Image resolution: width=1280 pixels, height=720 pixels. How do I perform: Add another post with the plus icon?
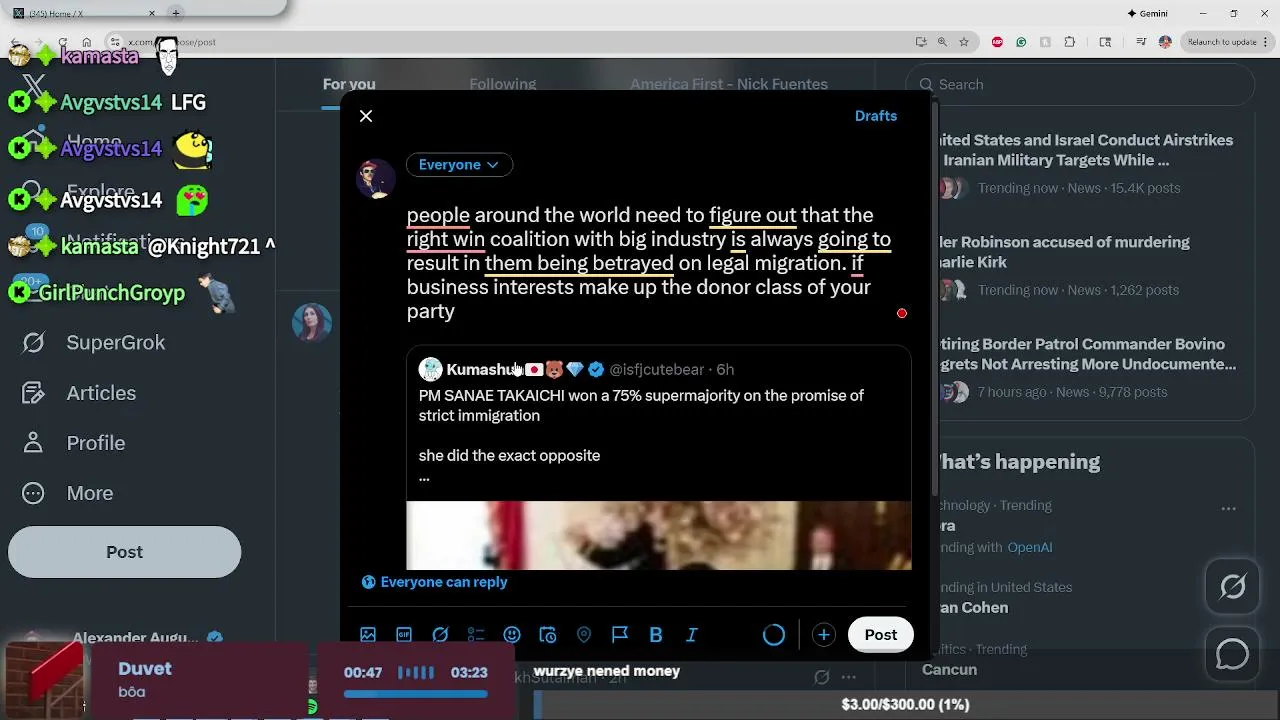point(823,635)
